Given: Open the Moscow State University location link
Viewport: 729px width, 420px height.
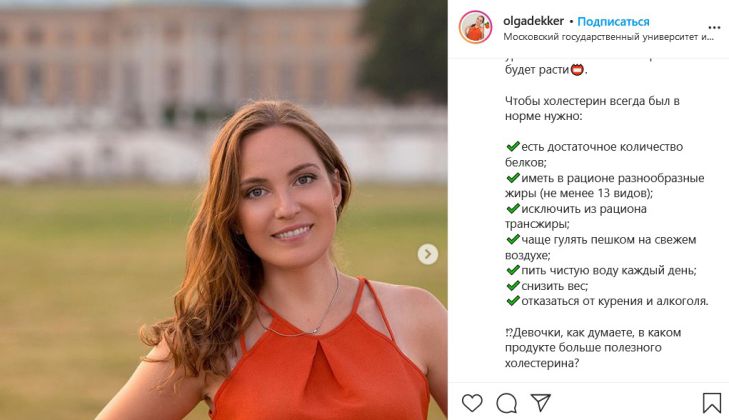Looking at the screenshot, I should pos(608,37).
